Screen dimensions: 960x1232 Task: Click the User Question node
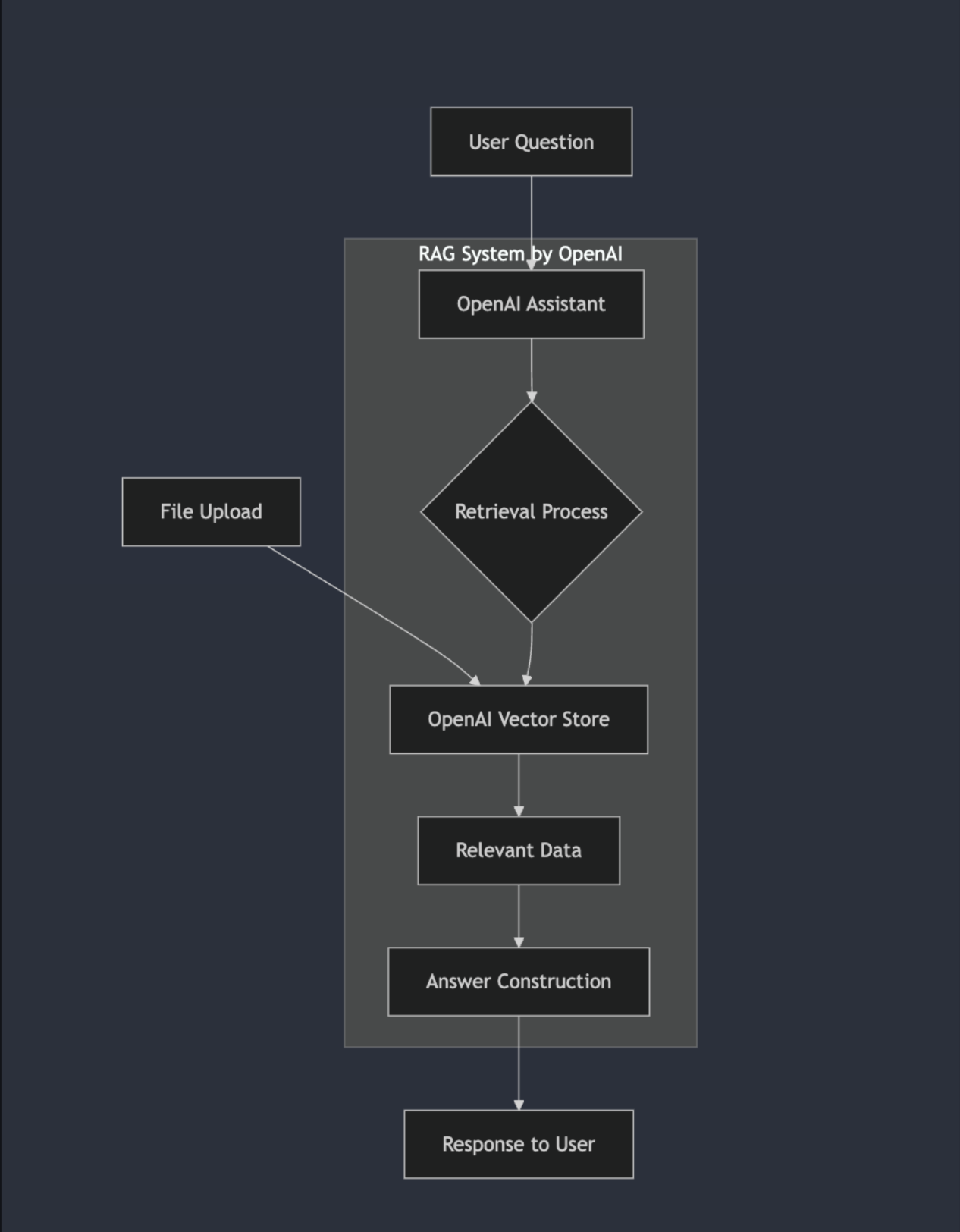531,142
